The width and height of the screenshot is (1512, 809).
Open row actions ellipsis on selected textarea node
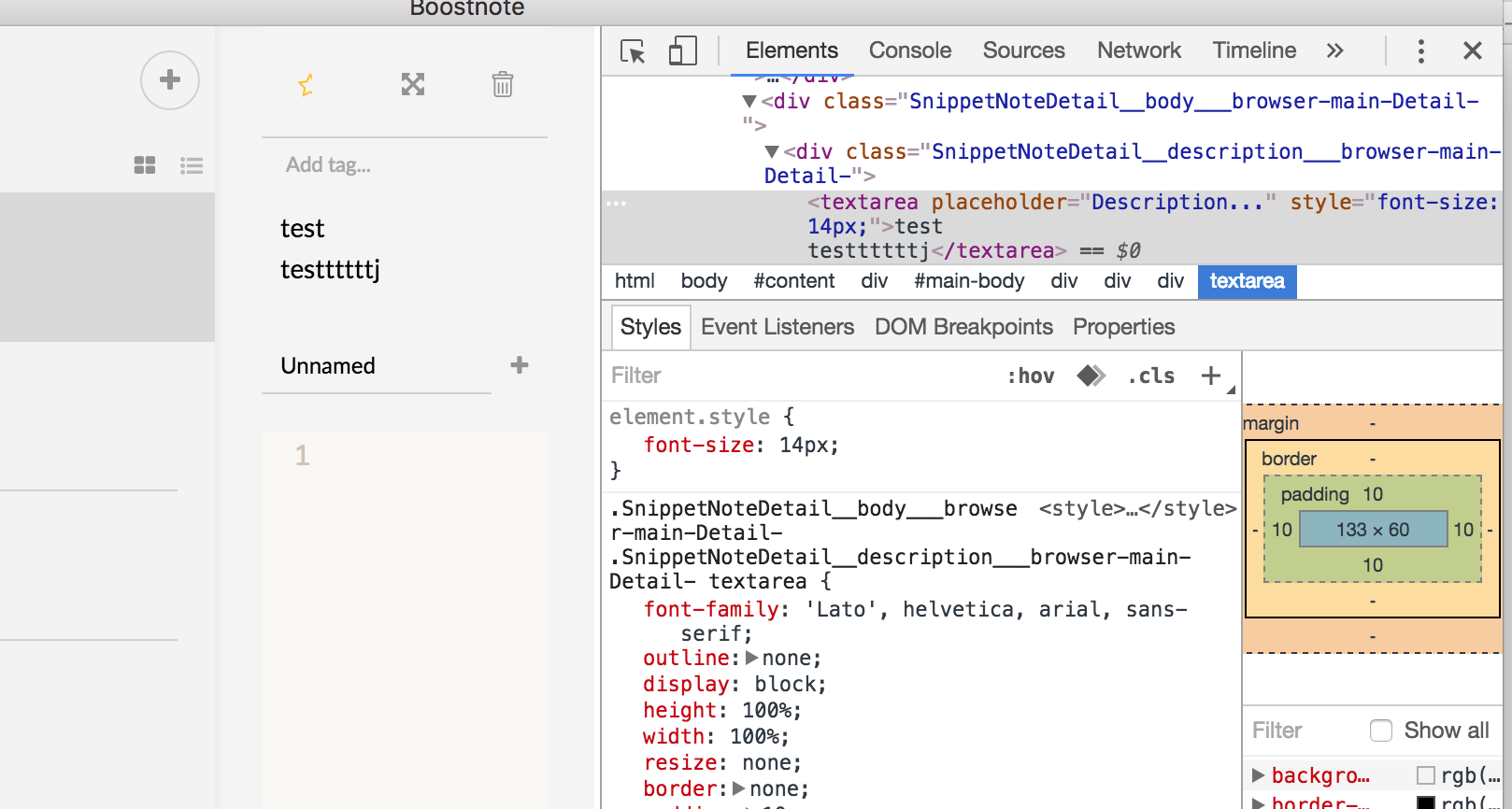(x=617, y=203)
